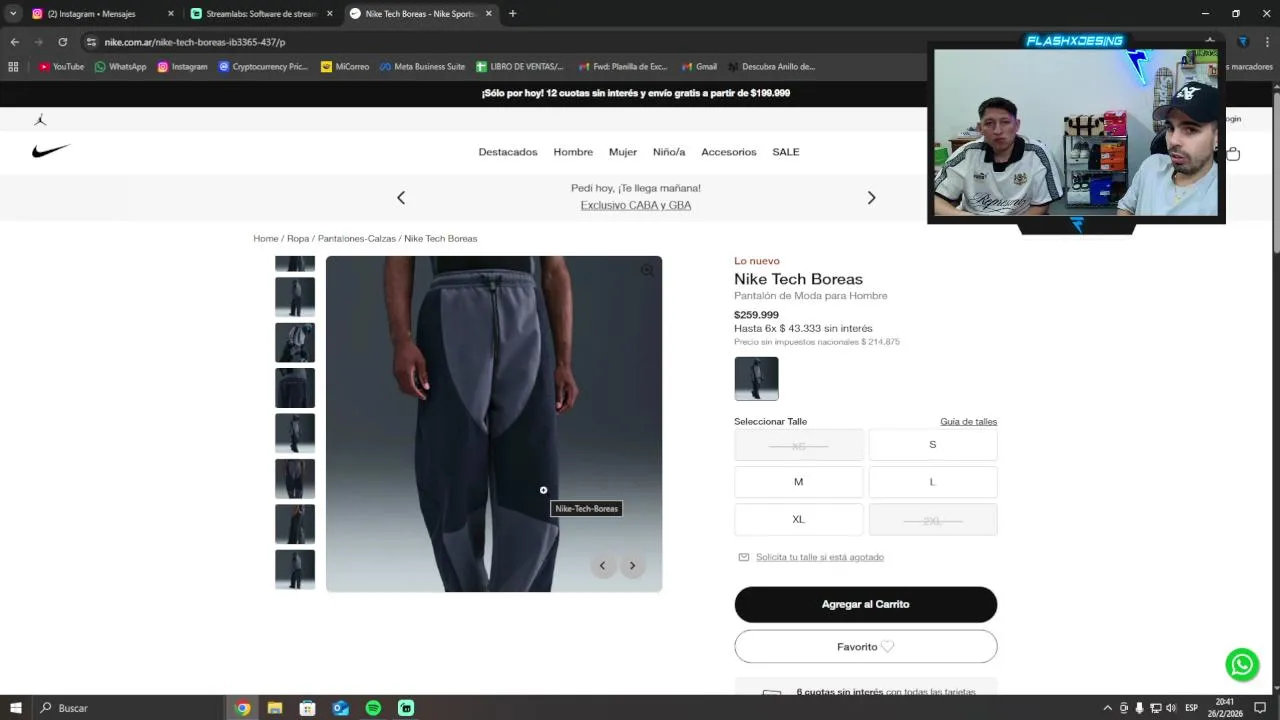Go to next product image
This screenshot has width=1280, height=720.
[632, 566]
